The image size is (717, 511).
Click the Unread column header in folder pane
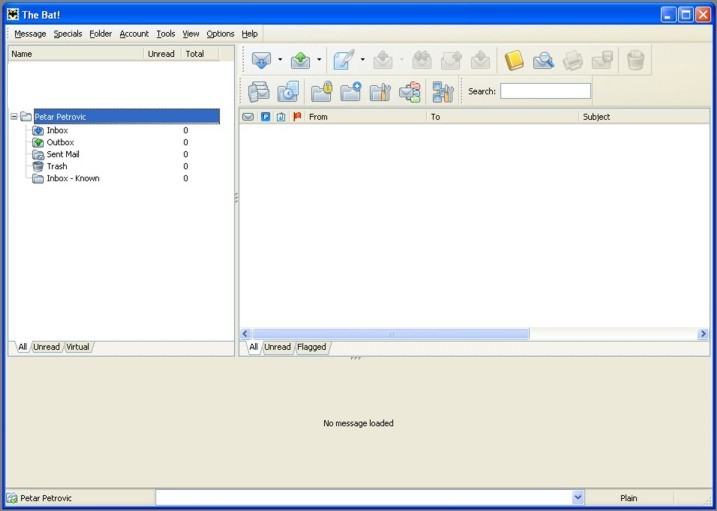(162, 54)
